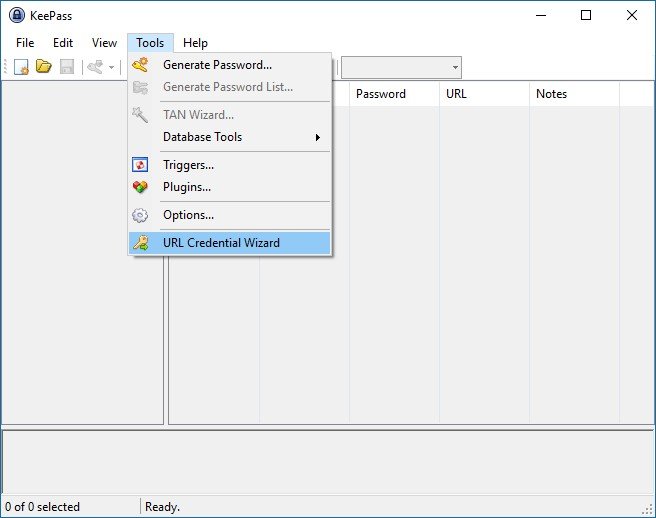
Task: Click the Plugins colored blocks icon
Action: coord(140,187)
